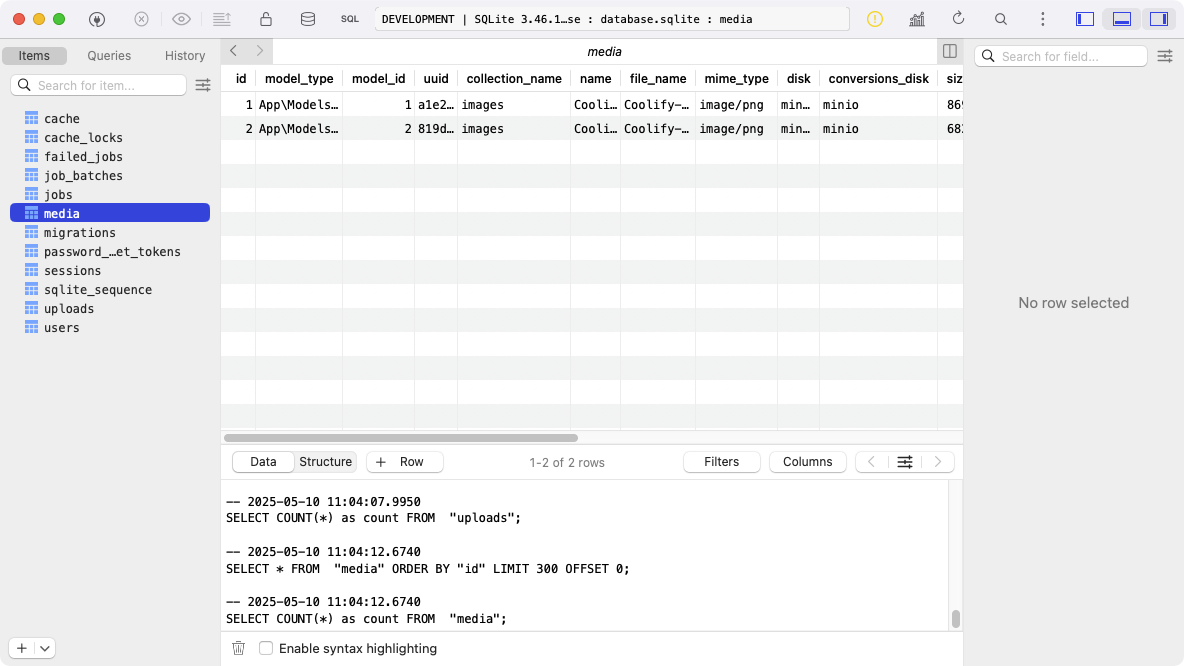The image size is (1184, 666).
Task: Enable syntax highlighting checkbox
Action: pyautogui.click(x=266, y=648)
